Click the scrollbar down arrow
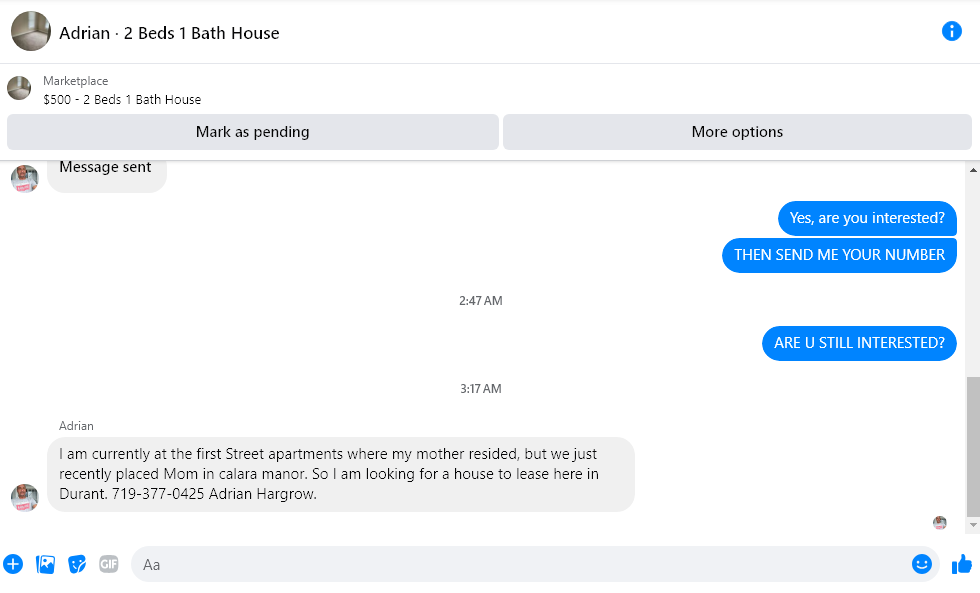This screenshot has width=980, height=593. (973, 525)
